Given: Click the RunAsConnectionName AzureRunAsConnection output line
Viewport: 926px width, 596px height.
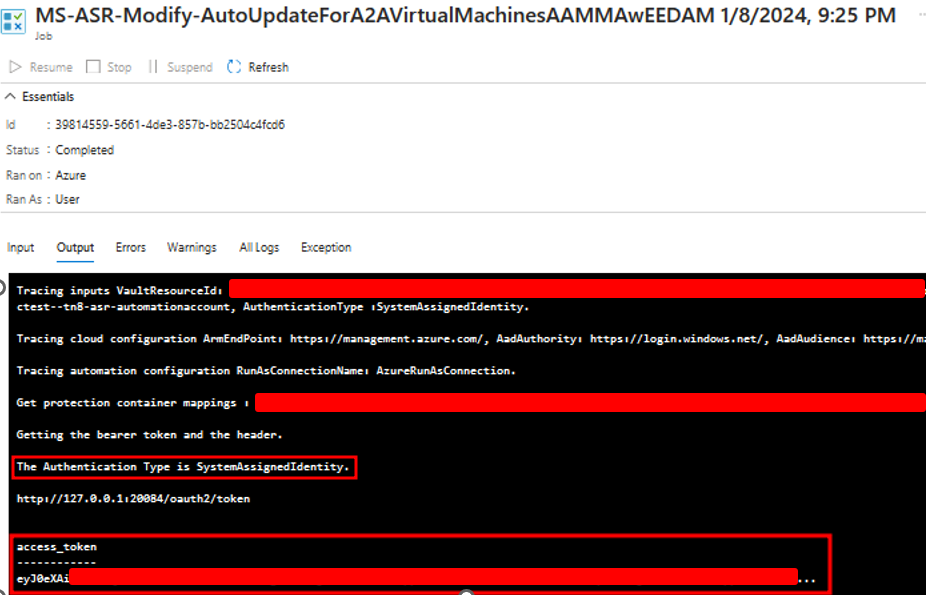Looking at the screenshot, I should [266, 370].
